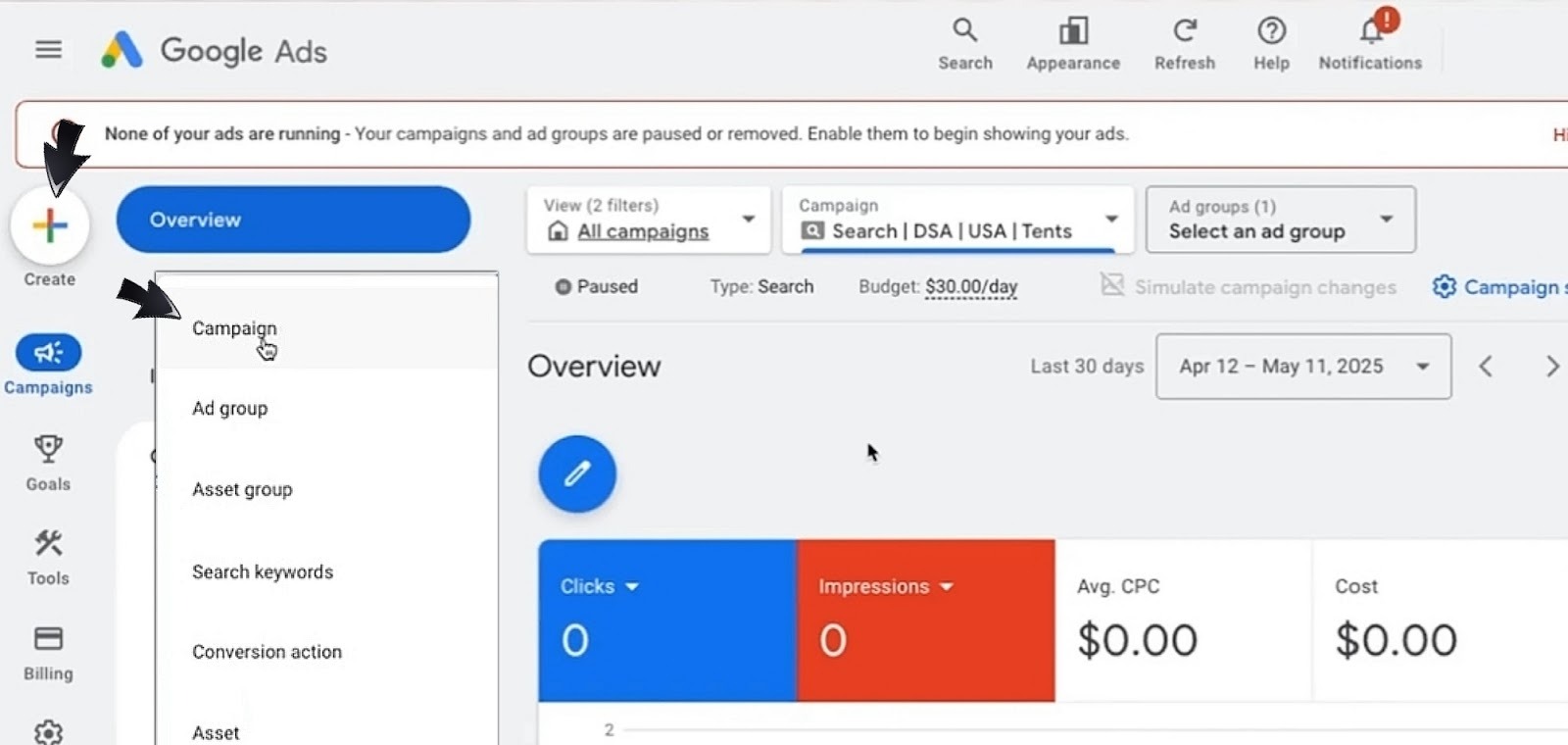Open the Appearance settings icon
1568x745 pixels.
(x=1073, y=31)
